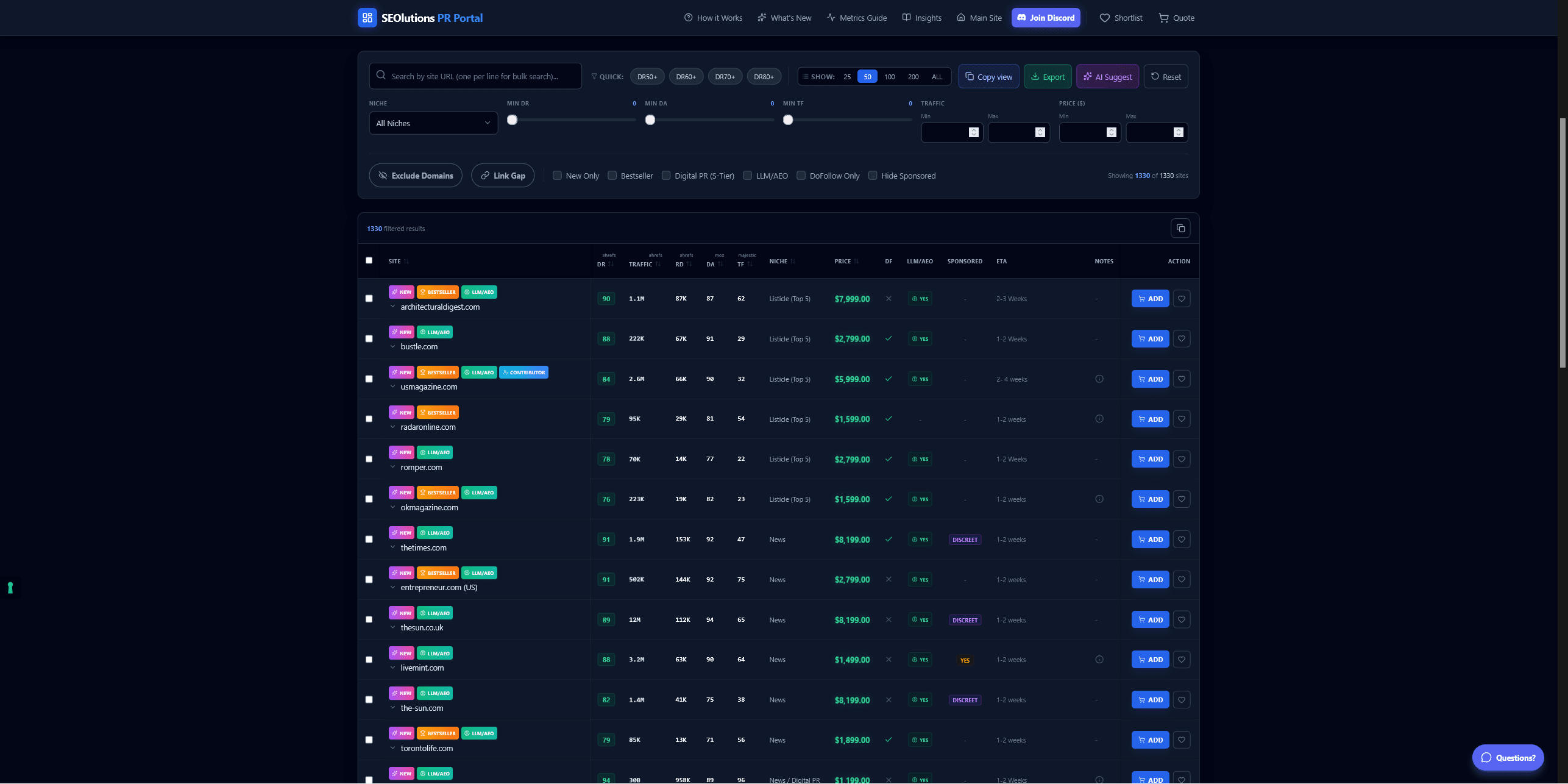Click the MIN DA slider handle
Image resolution: width=1568 pixels, height=784 pixels.
(x=650, y=119)
